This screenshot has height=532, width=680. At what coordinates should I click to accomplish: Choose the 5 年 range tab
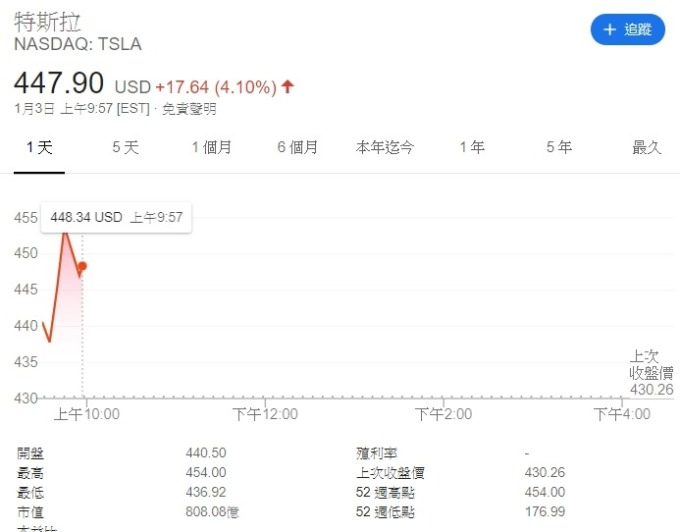pyautogui.click(x=559, y=147)
